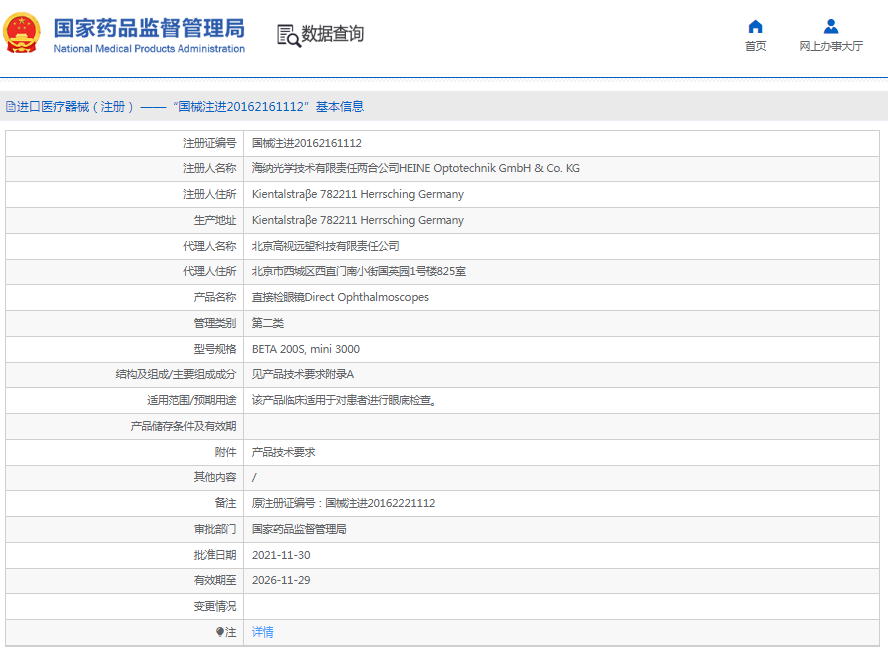
Task: Select the address in the 注册人住所 row
Action: (x=358, y=194)
